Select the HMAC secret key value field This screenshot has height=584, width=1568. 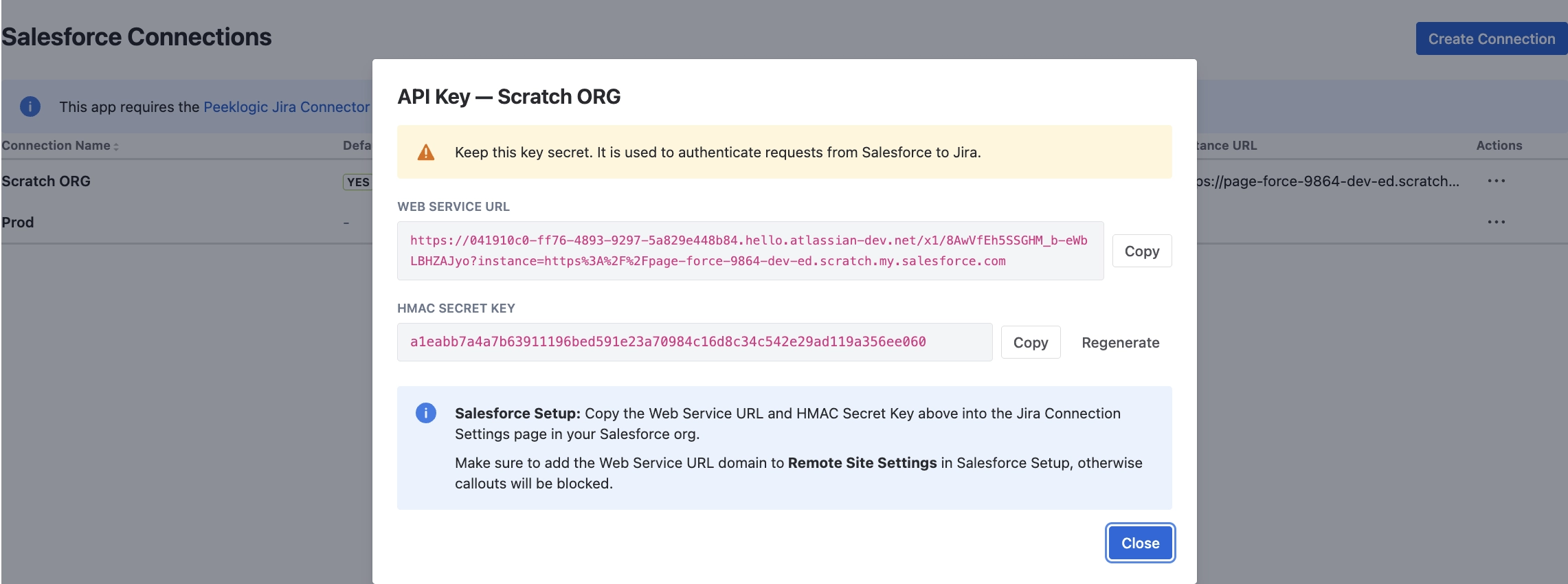[695, 342]
